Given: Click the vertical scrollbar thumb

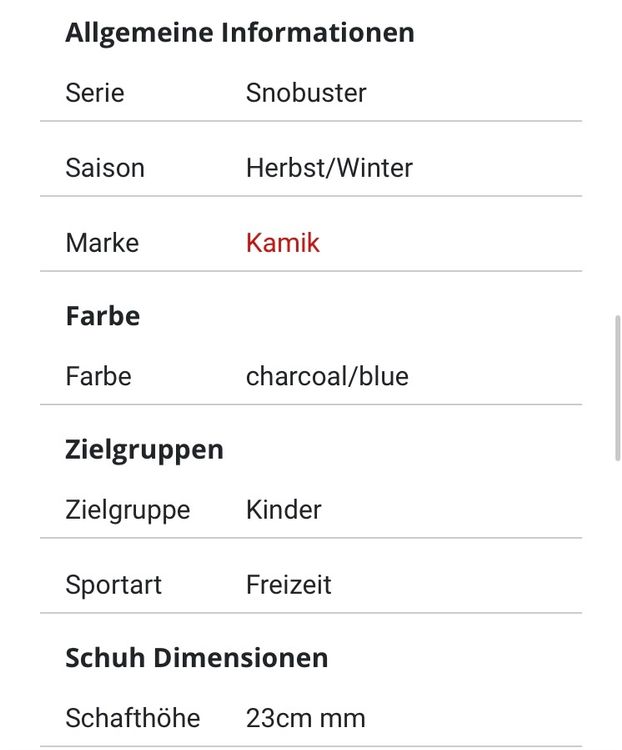Looking at the screenshot, I should 618,388.
